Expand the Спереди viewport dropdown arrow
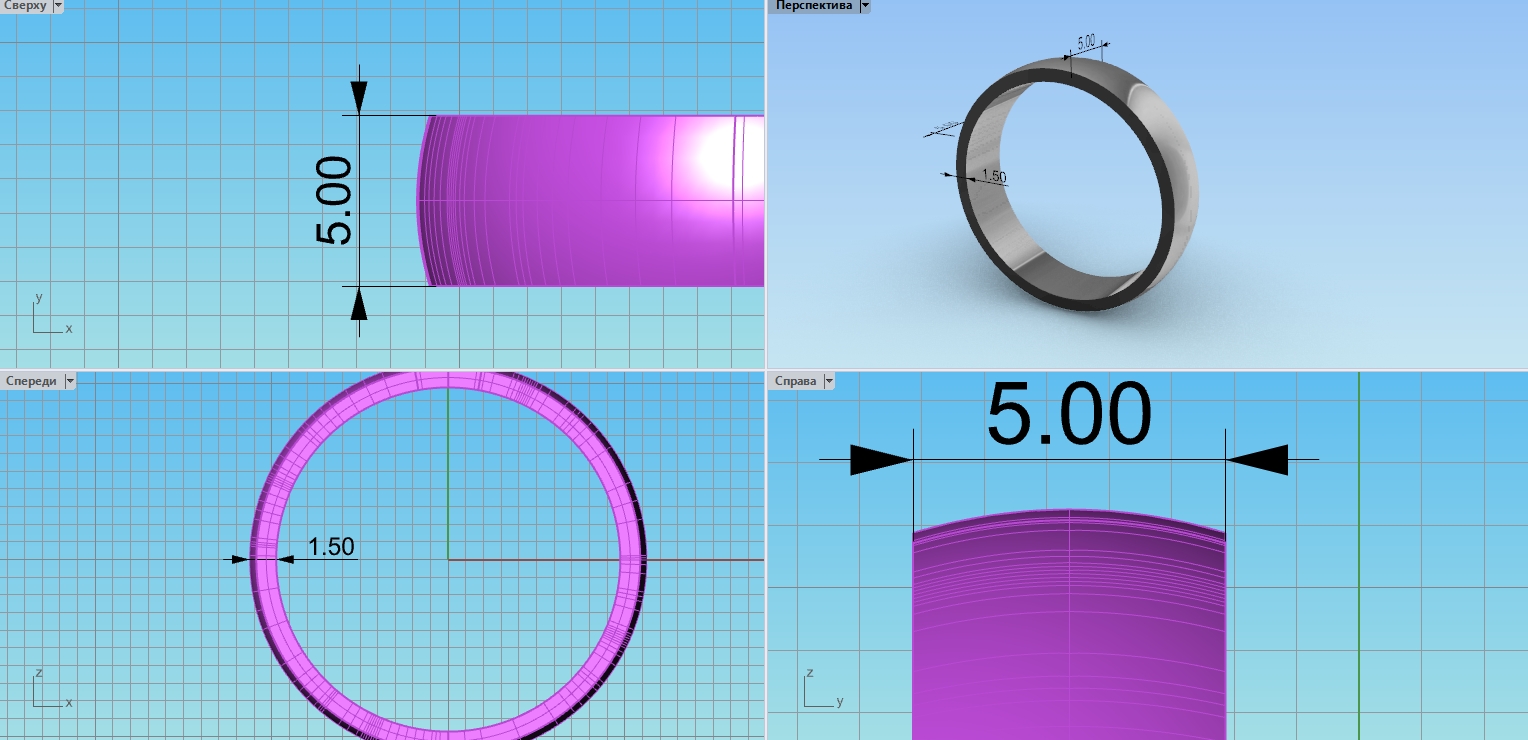The image size is (1528, 740). tap(70, 381)
